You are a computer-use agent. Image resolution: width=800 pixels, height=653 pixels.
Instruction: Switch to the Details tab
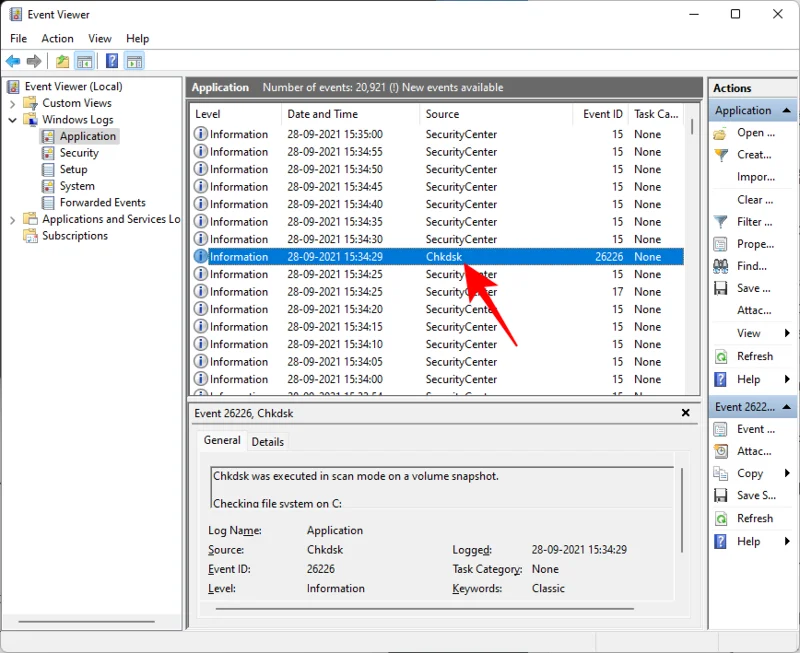pyautogui.click(x=267, y=441)
